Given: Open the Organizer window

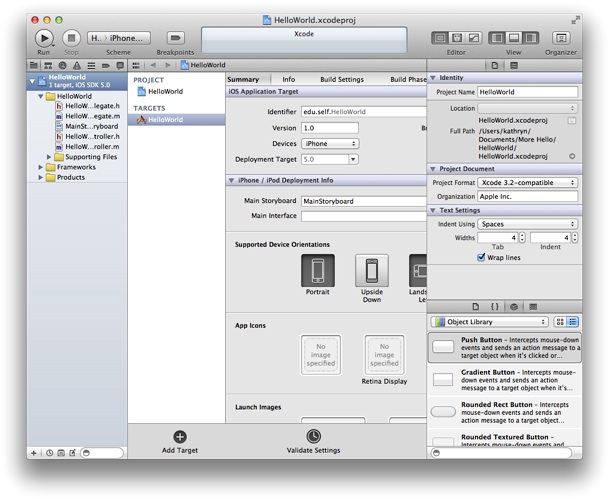Looking at the screenshot, I should click(561, 37).
